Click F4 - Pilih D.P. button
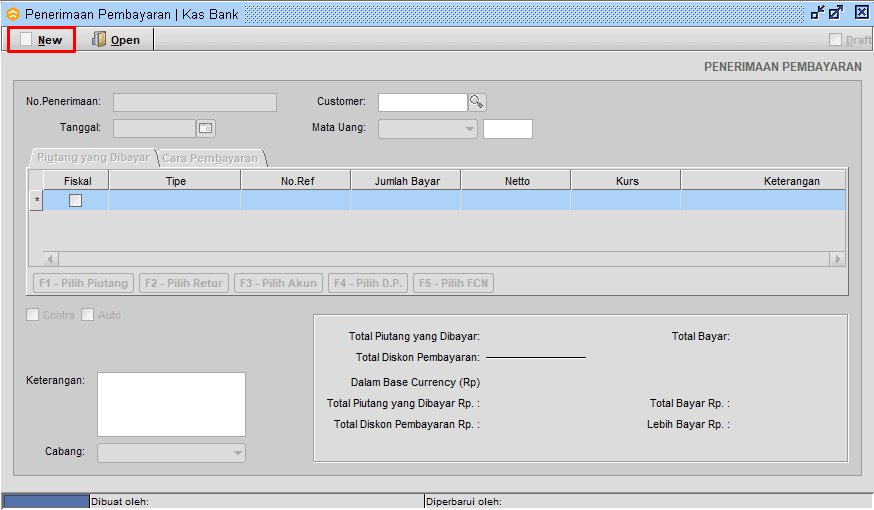The image size is (874, 510). 368,283
